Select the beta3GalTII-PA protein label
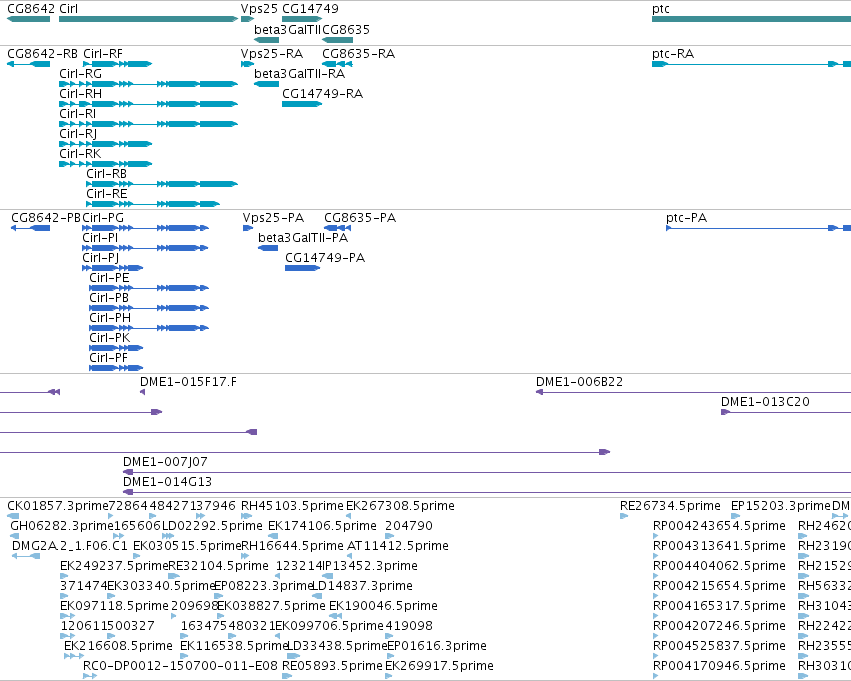 click(303, 238)
